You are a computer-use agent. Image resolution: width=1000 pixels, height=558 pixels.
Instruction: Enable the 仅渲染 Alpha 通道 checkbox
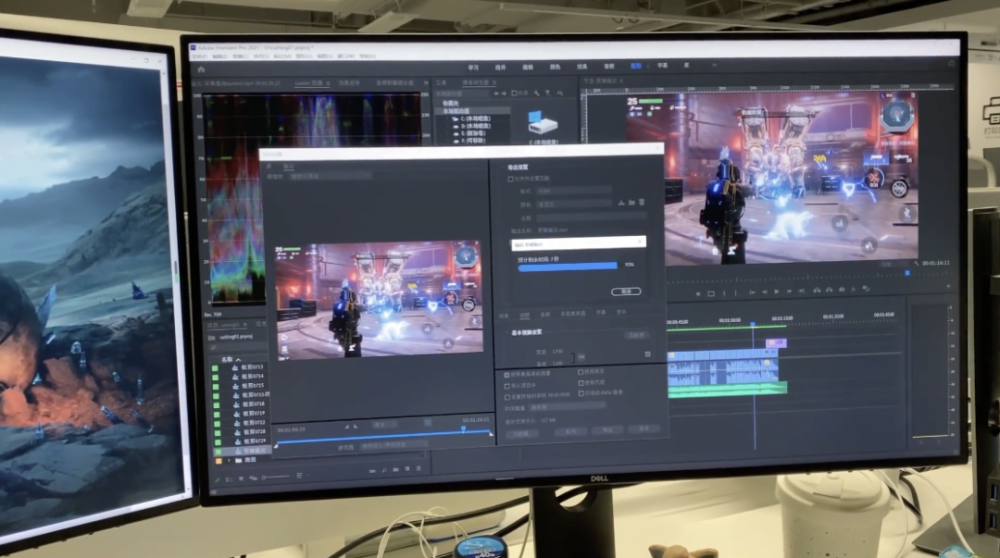tap(580, 393)
